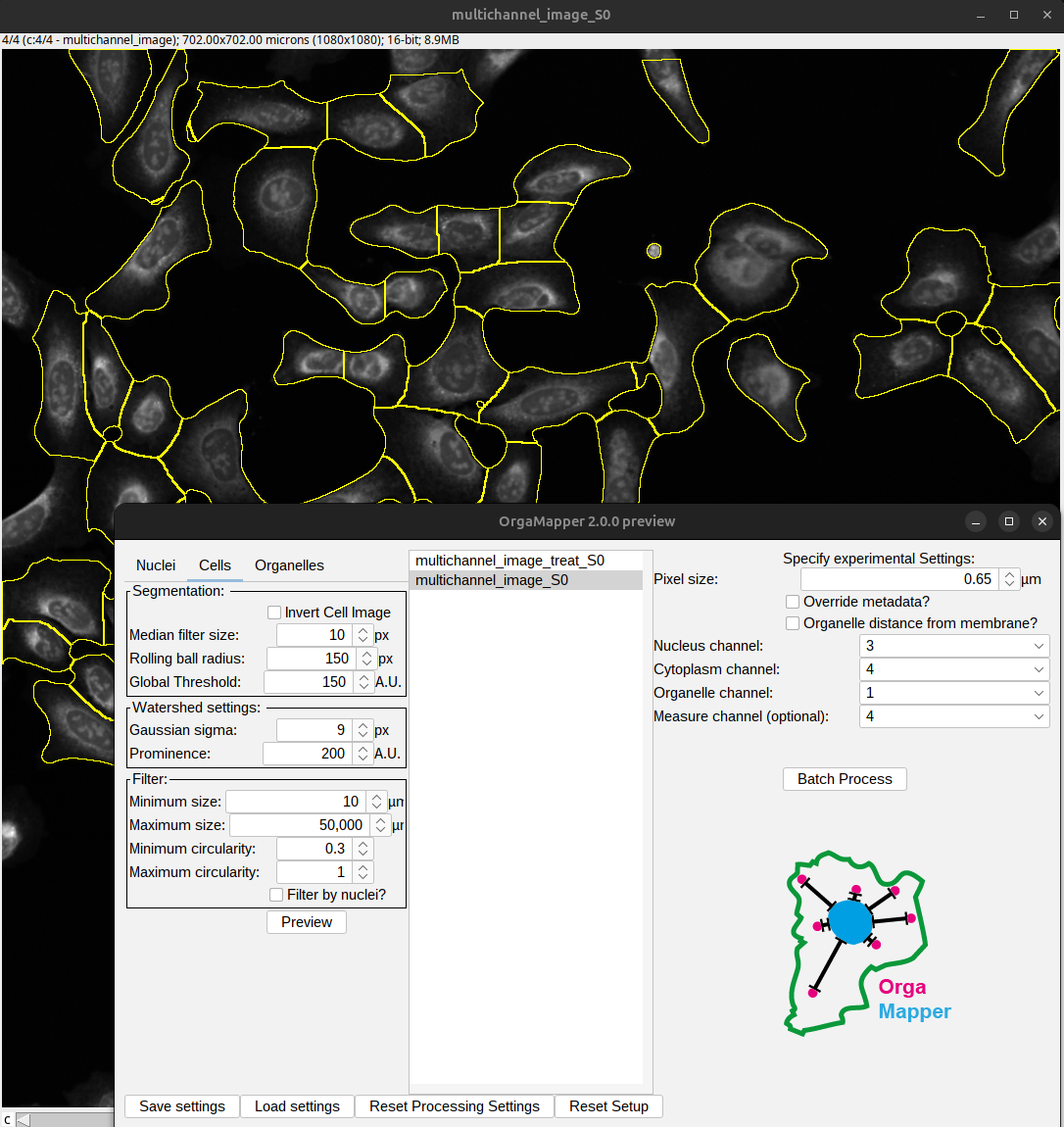
Task: Click the Preview button
Action: click(307, 922)
